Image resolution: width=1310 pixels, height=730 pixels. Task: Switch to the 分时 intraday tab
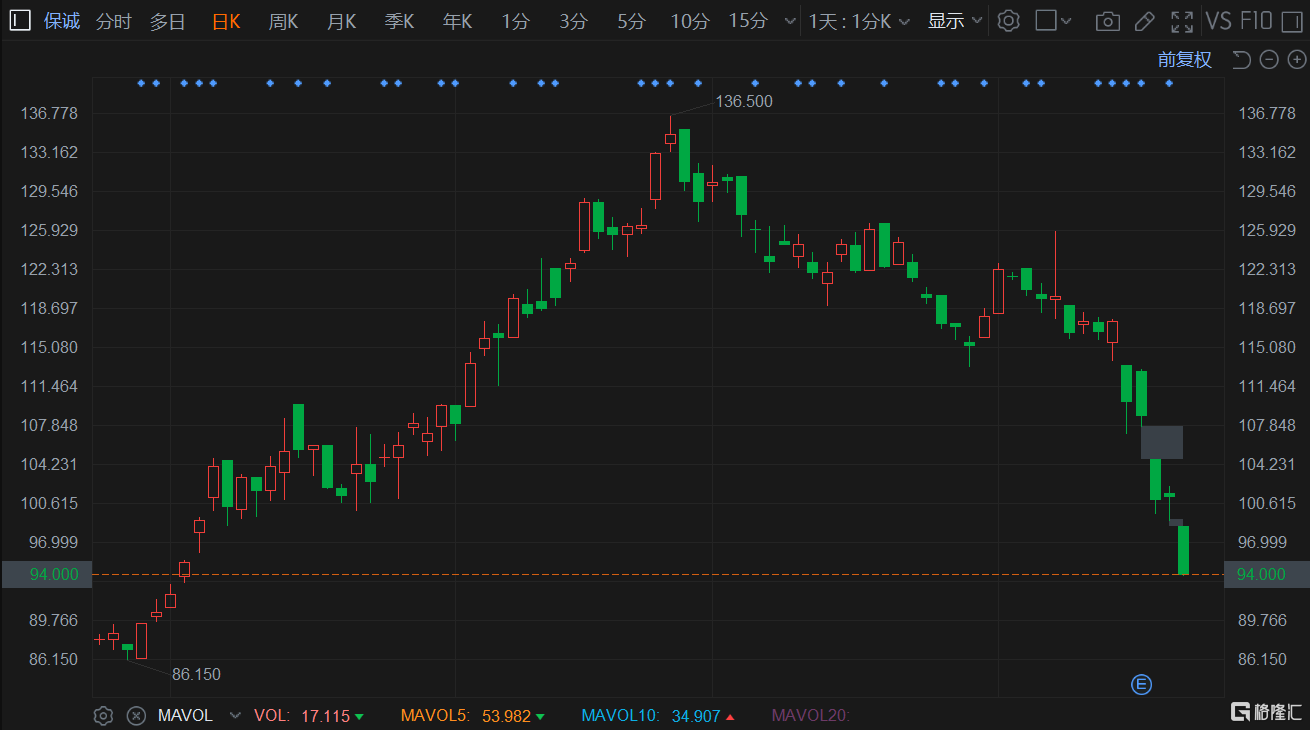(x=113, y=21)
